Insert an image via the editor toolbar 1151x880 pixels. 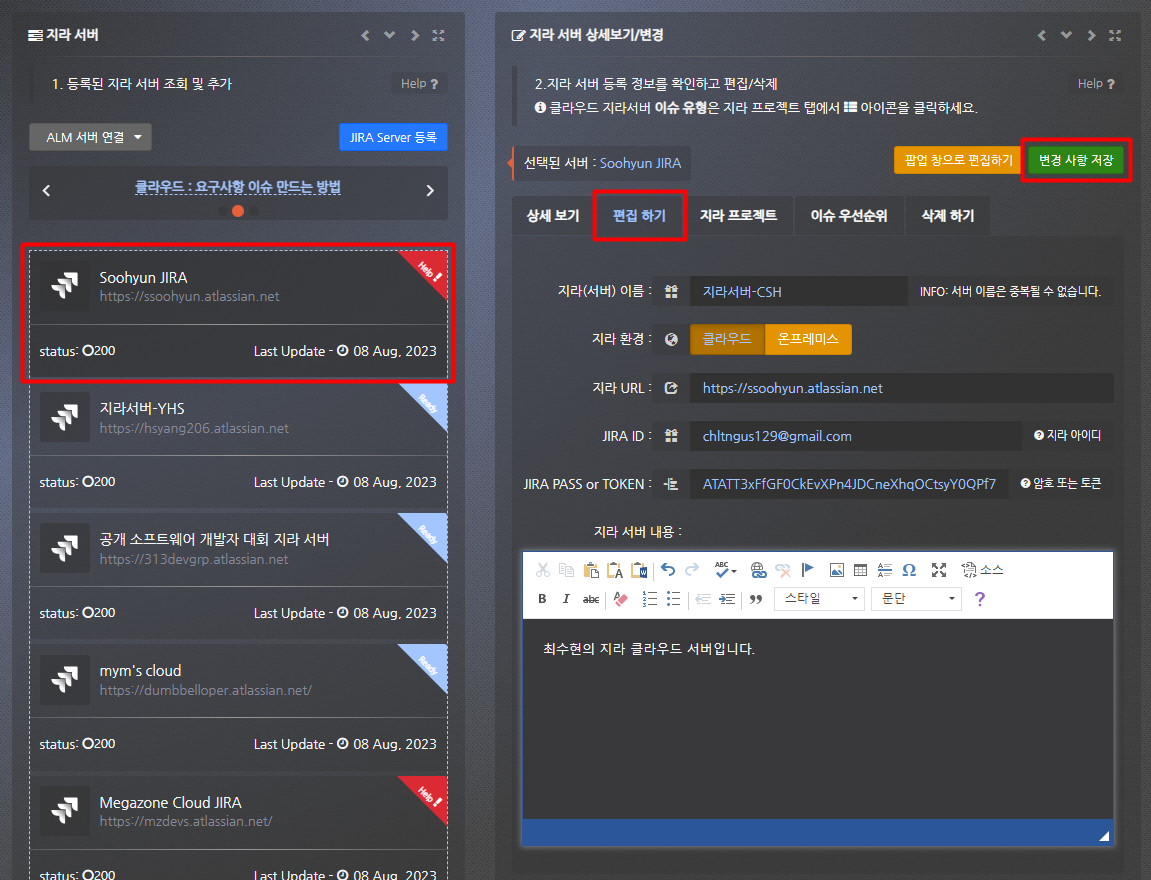pyautogui.click(x=836, y=570)
